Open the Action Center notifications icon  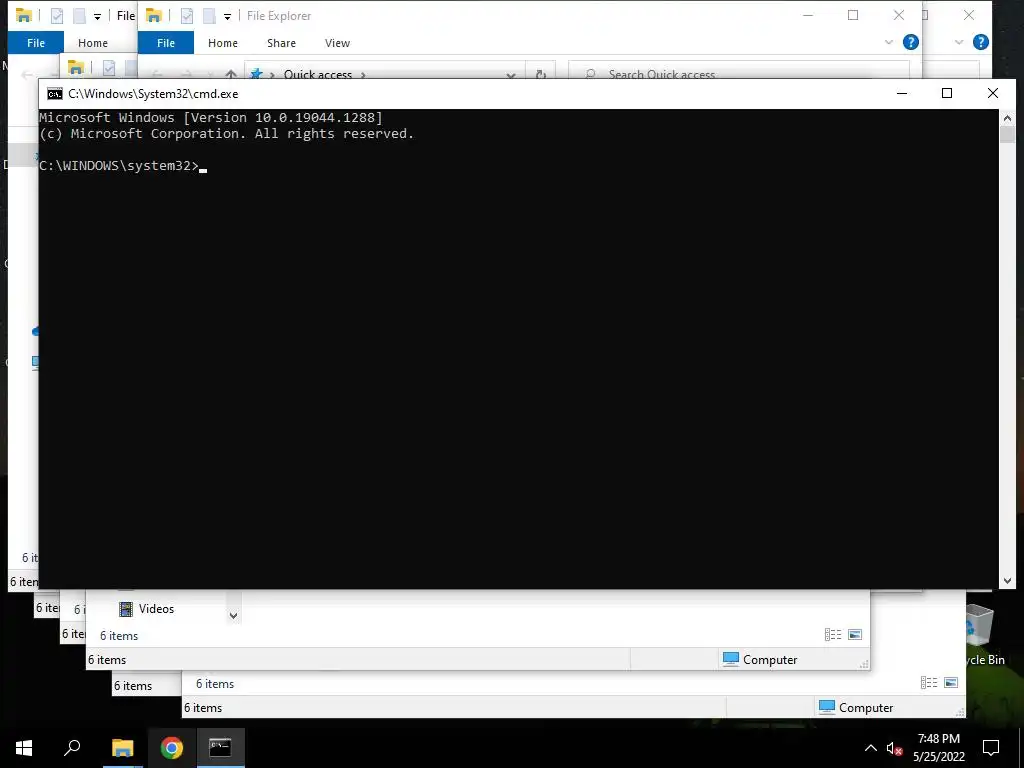pyautogui.click(x=991, y=748)
